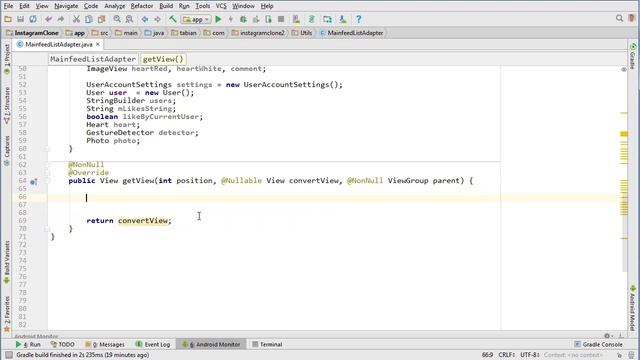Toggle tool window bars via bottom-left corner icon
Screen dimensions: 640x360
[9, 355]
